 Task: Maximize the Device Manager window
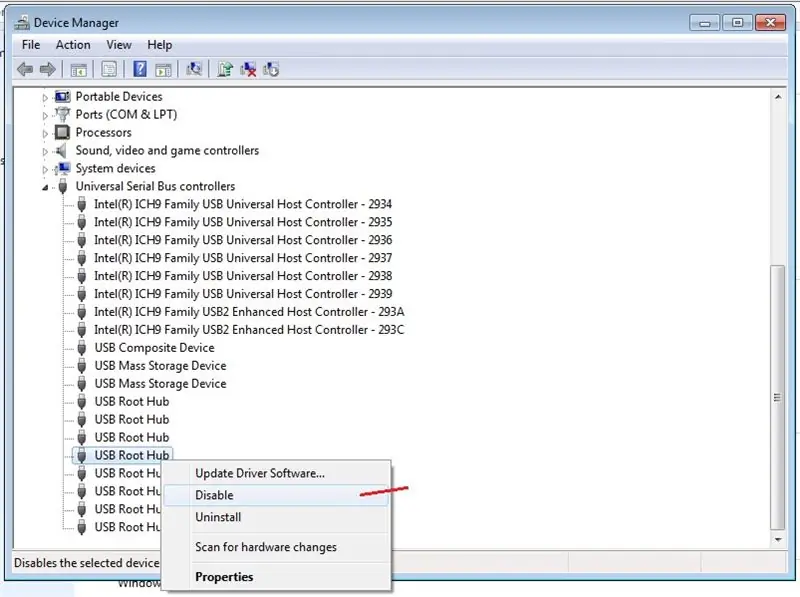tap(737, 22)
